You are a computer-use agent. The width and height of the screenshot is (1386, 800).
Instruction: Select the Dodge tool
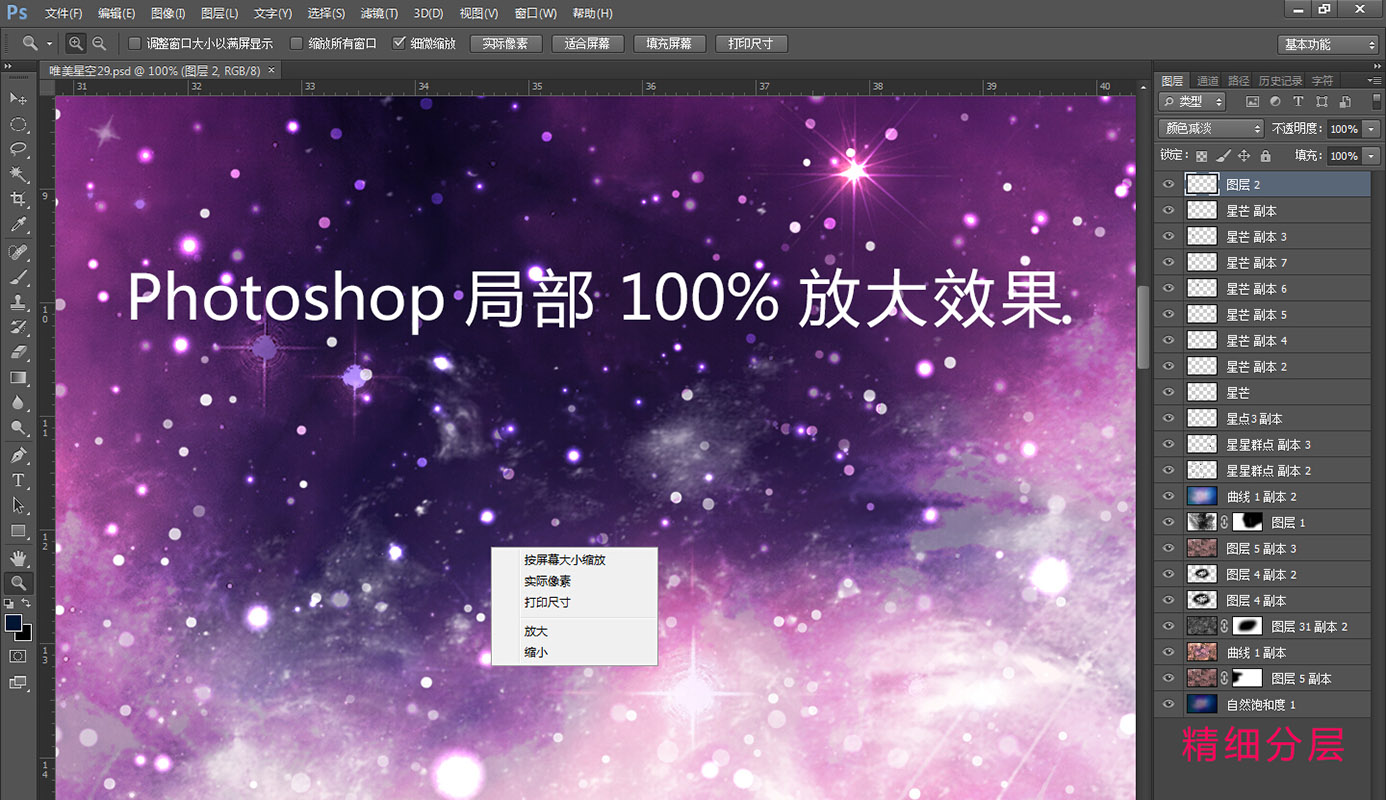click(x=18, y=428)
